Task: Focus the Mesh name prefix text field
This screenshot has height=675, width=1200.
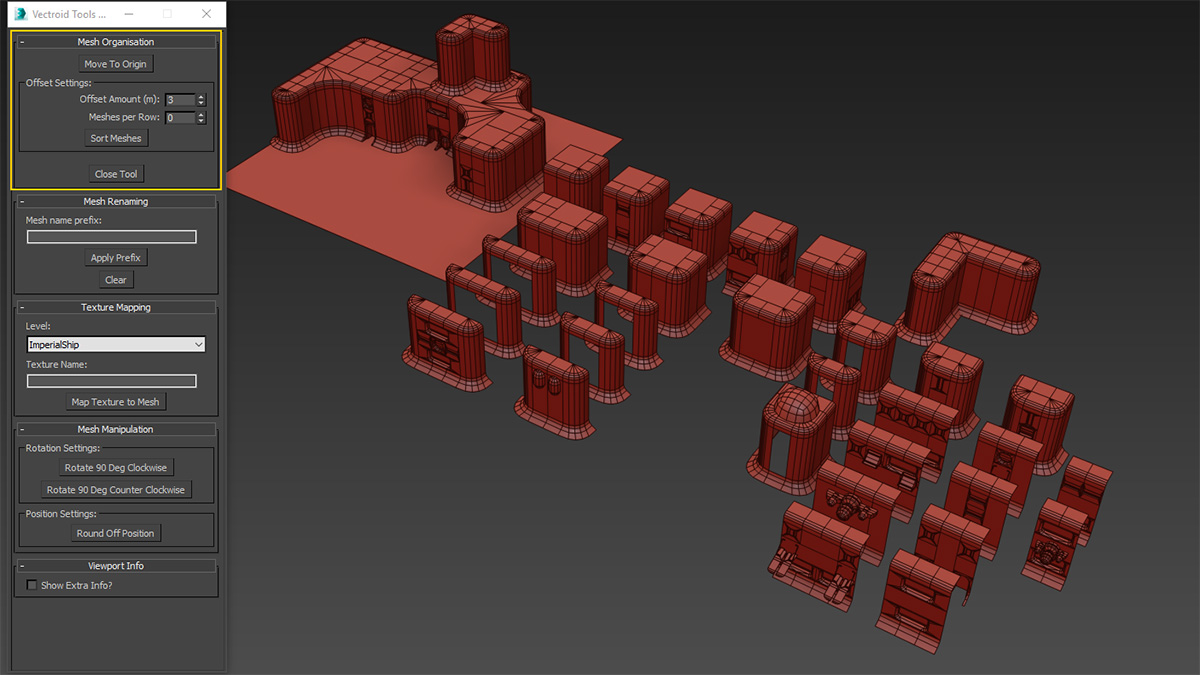Action: (x=111, y=237)
